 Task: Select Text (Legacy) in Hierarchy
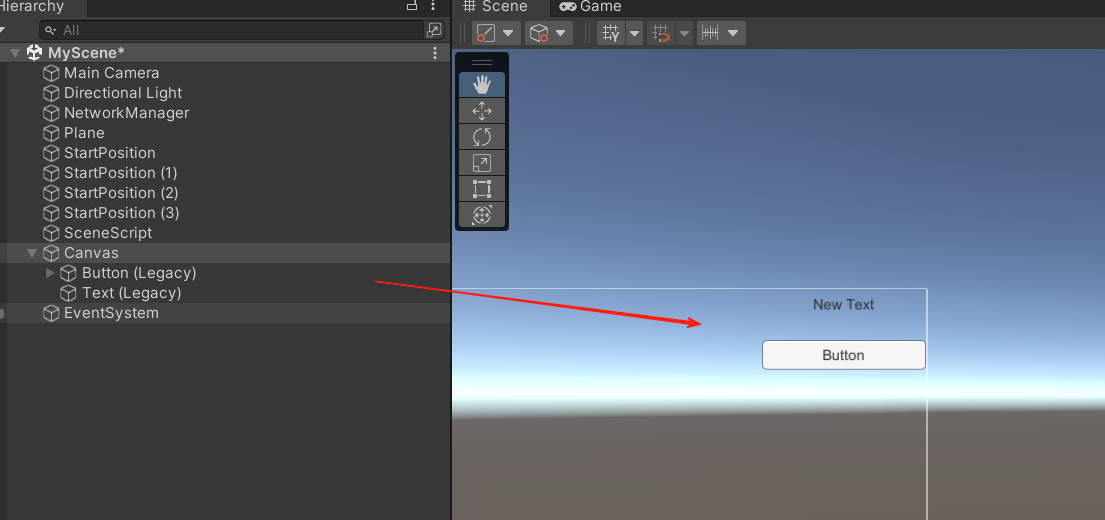pyautogui.click(x=131, y=293)
